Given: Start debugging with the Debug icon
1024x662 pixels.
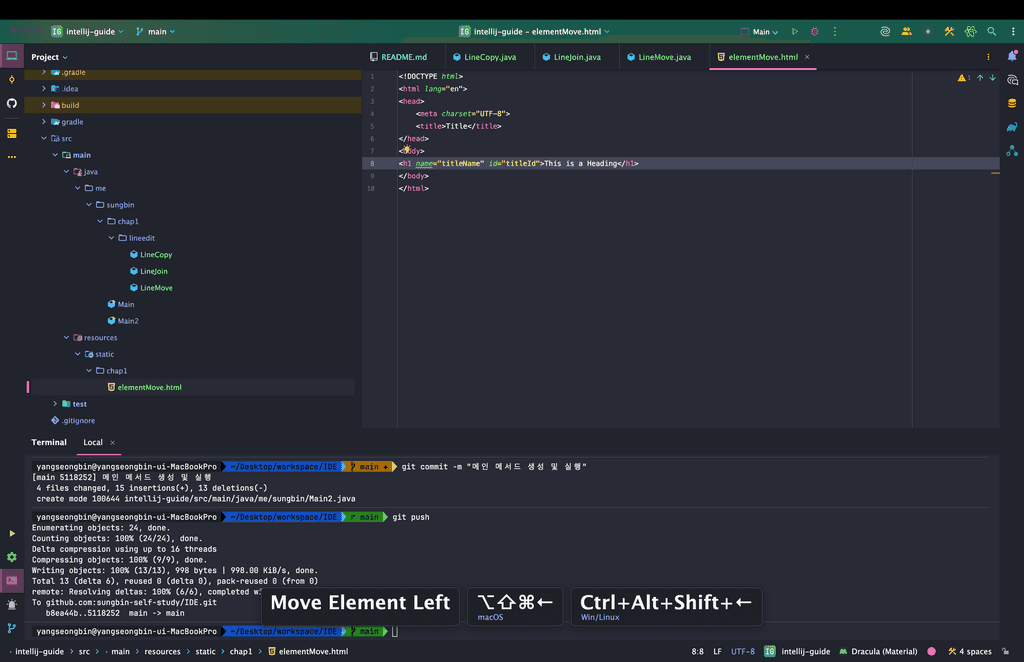Looking at the screenshot, I should (x=815, y=32).
